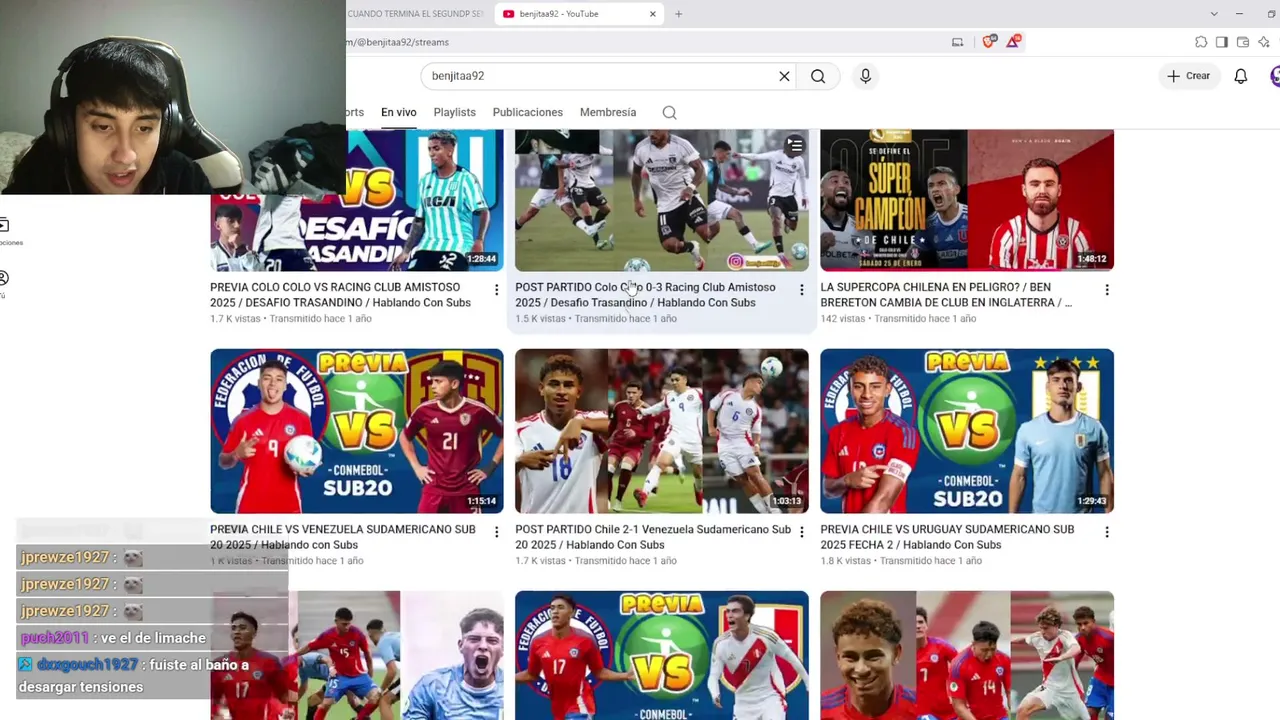The width and height of the screenshot is (1280, 720).
Task: Clear the YouTube search box text
Action: click(x=784, y=76)
